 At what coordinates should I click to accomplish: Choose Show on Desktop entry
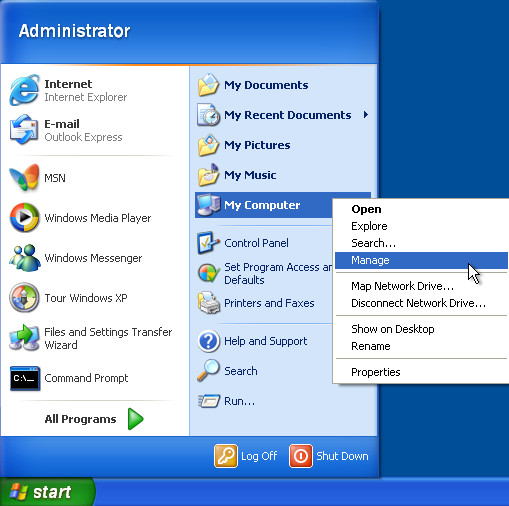(421, 329)
